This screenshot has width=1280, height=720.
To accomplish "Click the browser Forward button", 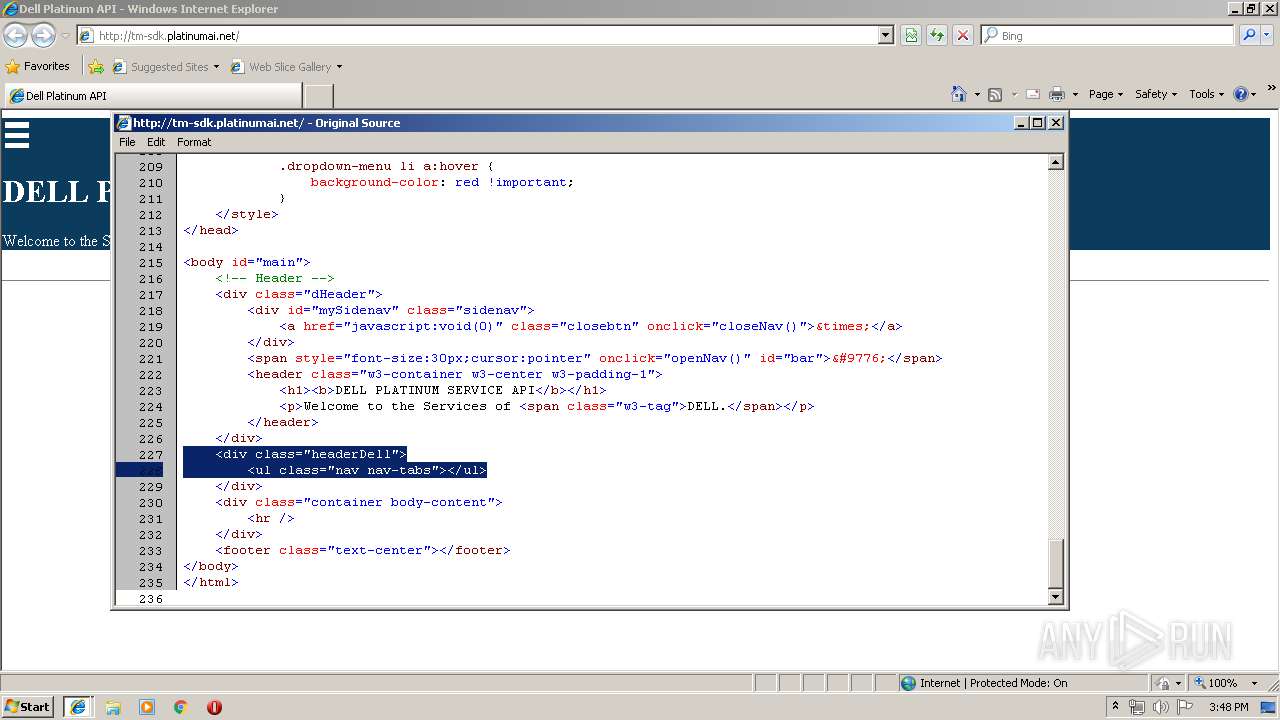I will (43, 36).
